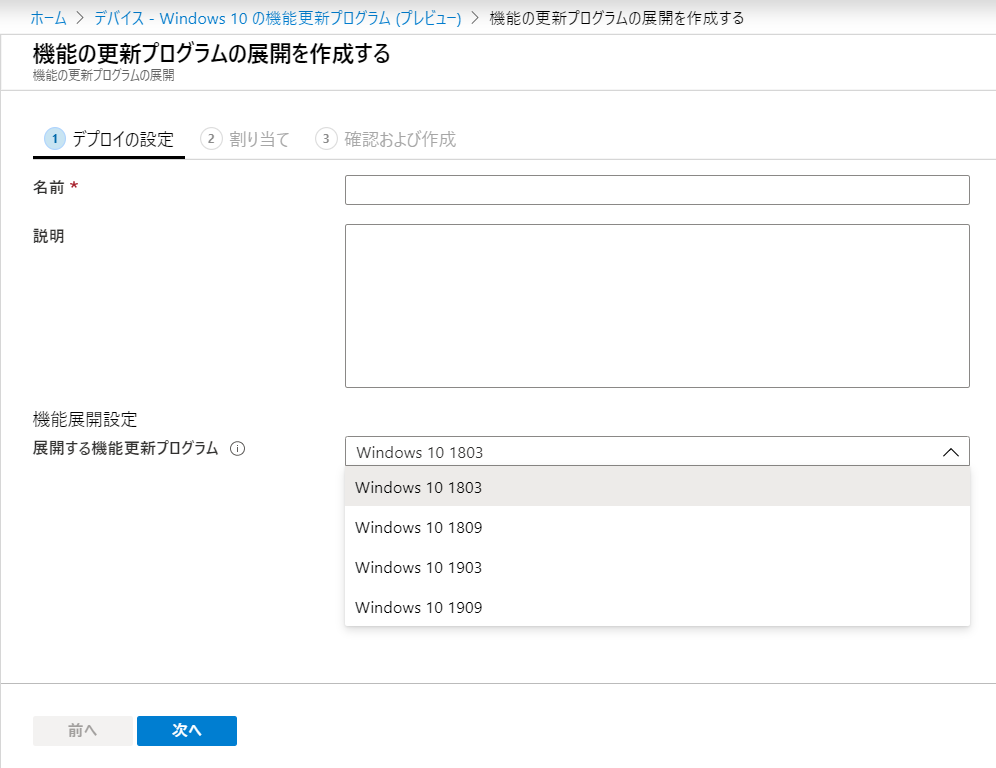Click the 次へ button

click(187, 731)
